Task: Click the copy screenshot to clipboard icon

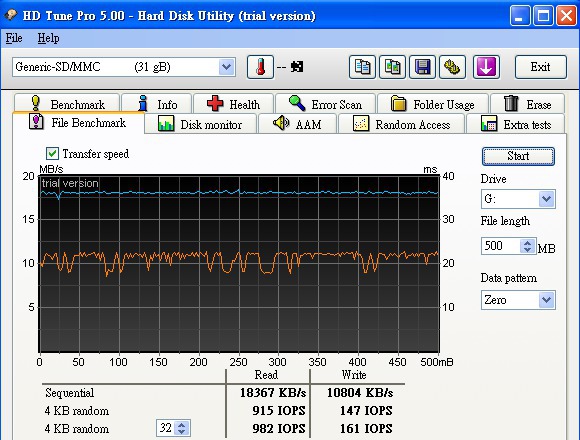Action: tap(392, 67)
